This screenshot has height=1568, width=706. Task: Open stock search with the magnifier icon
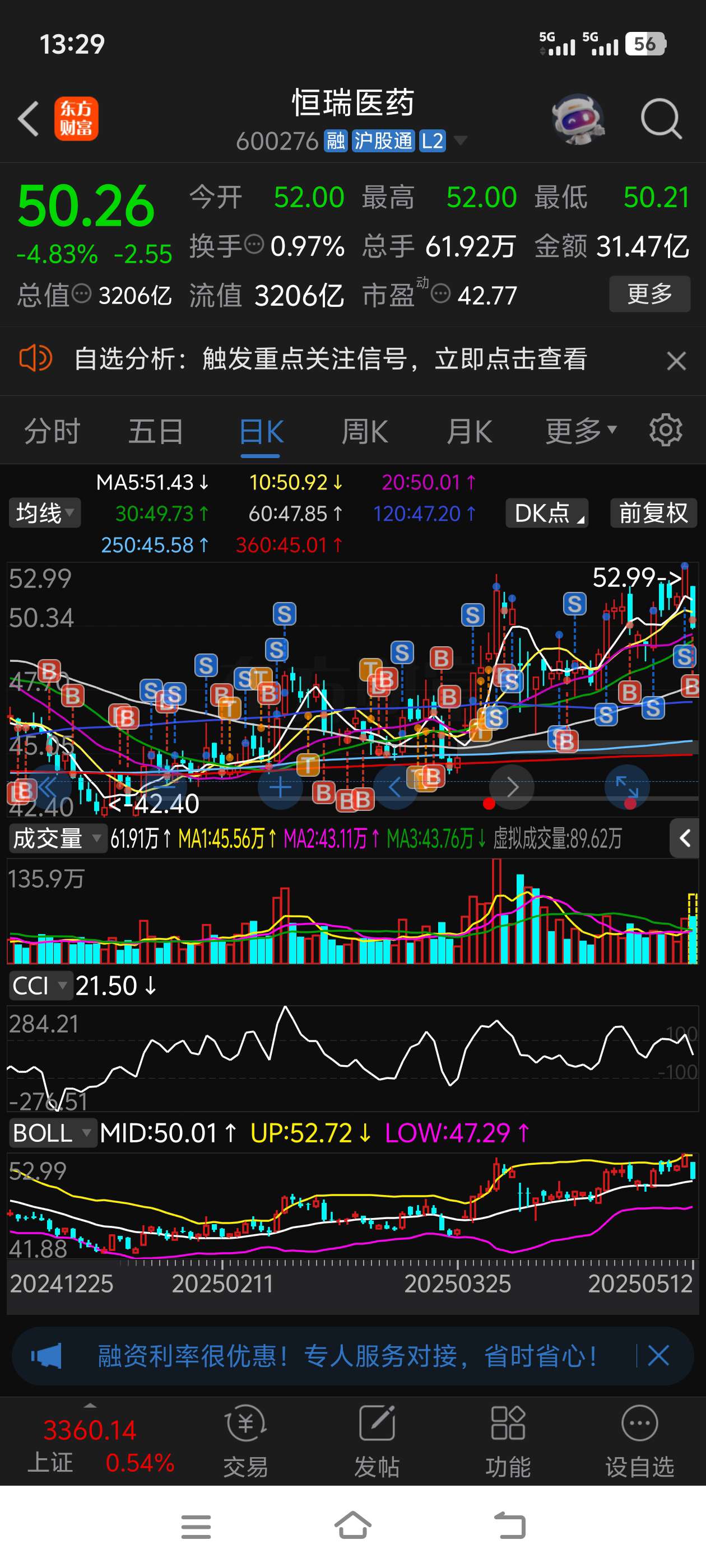(x=661, y=119)
